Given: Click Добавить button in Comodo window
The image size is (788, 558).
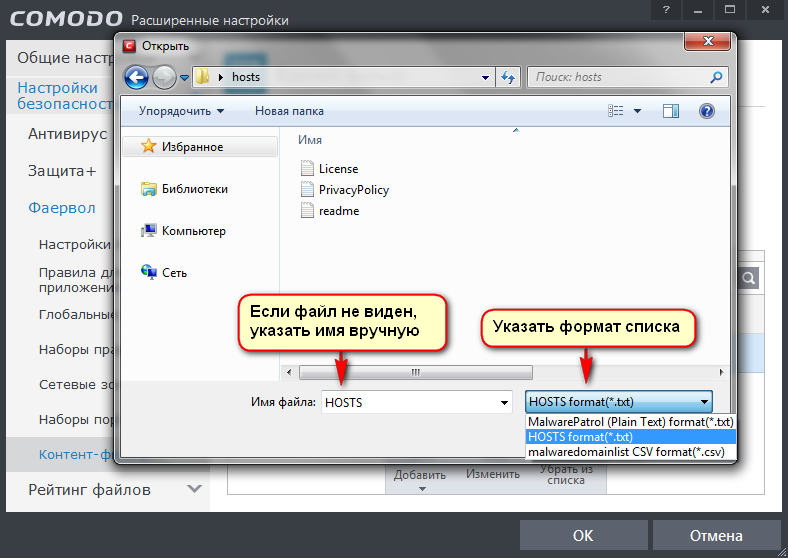Looking at the screenshot, I should click(420, 479).
